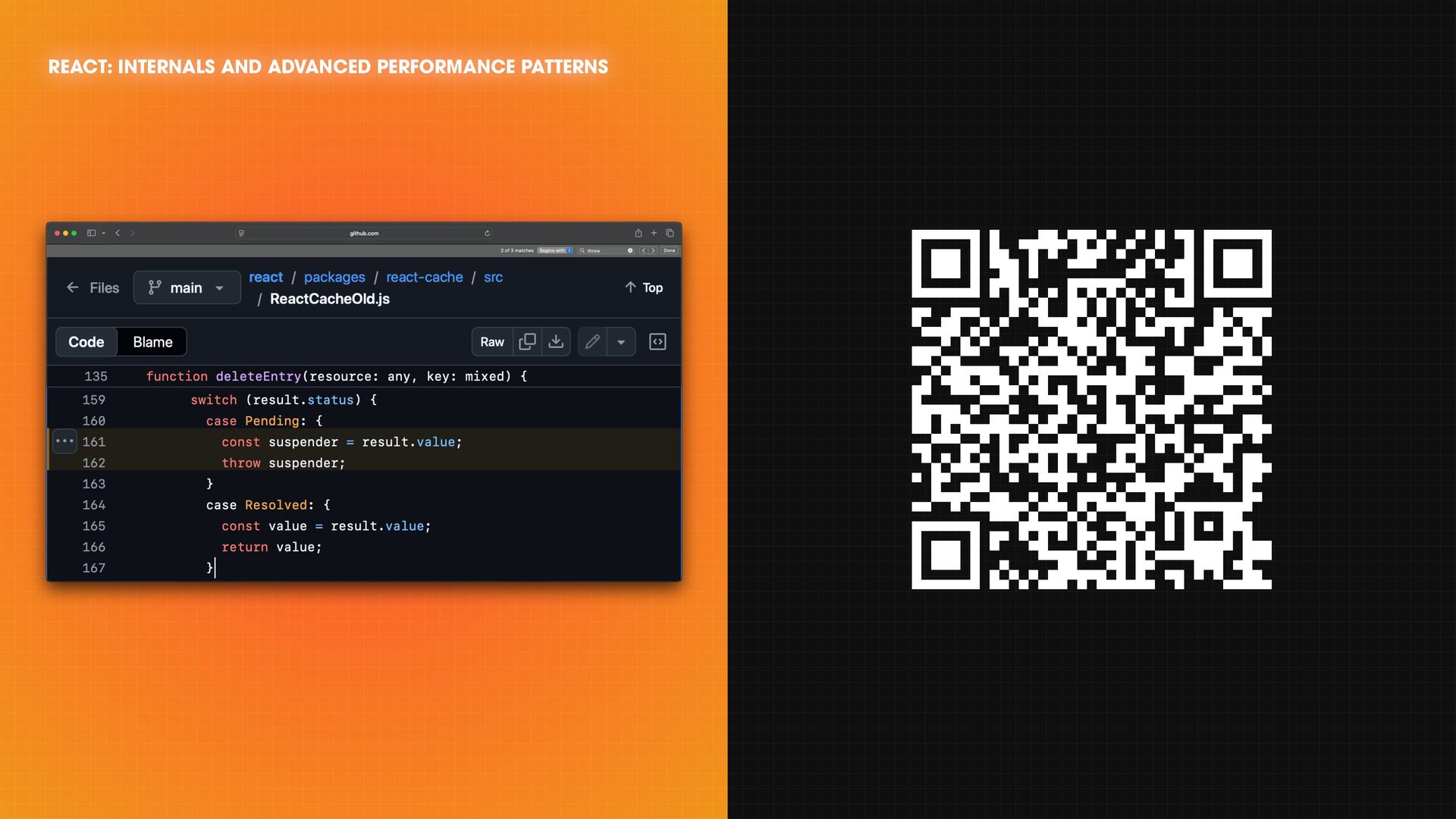1456x819 pixels.
Task: Click the copy raw file icon
Action: click(527, 342)
